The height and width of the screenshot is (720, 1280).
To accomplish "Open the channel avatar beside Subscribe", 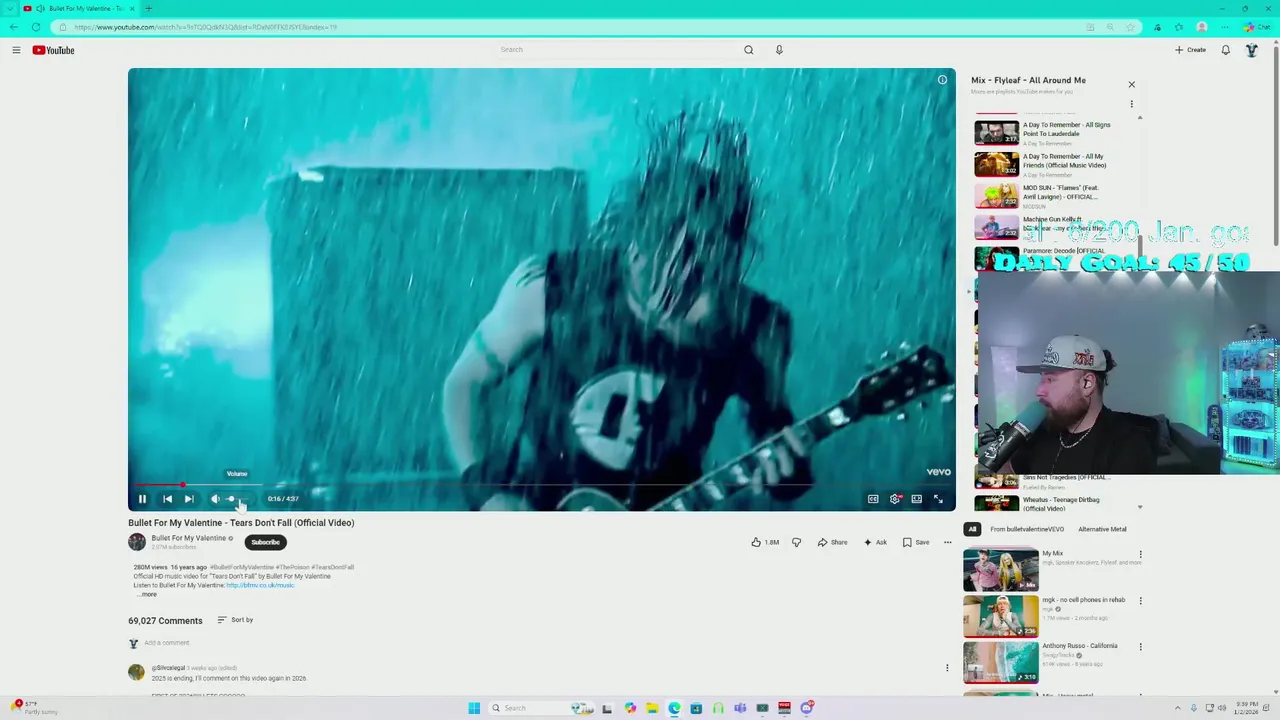I will (137, 542).
